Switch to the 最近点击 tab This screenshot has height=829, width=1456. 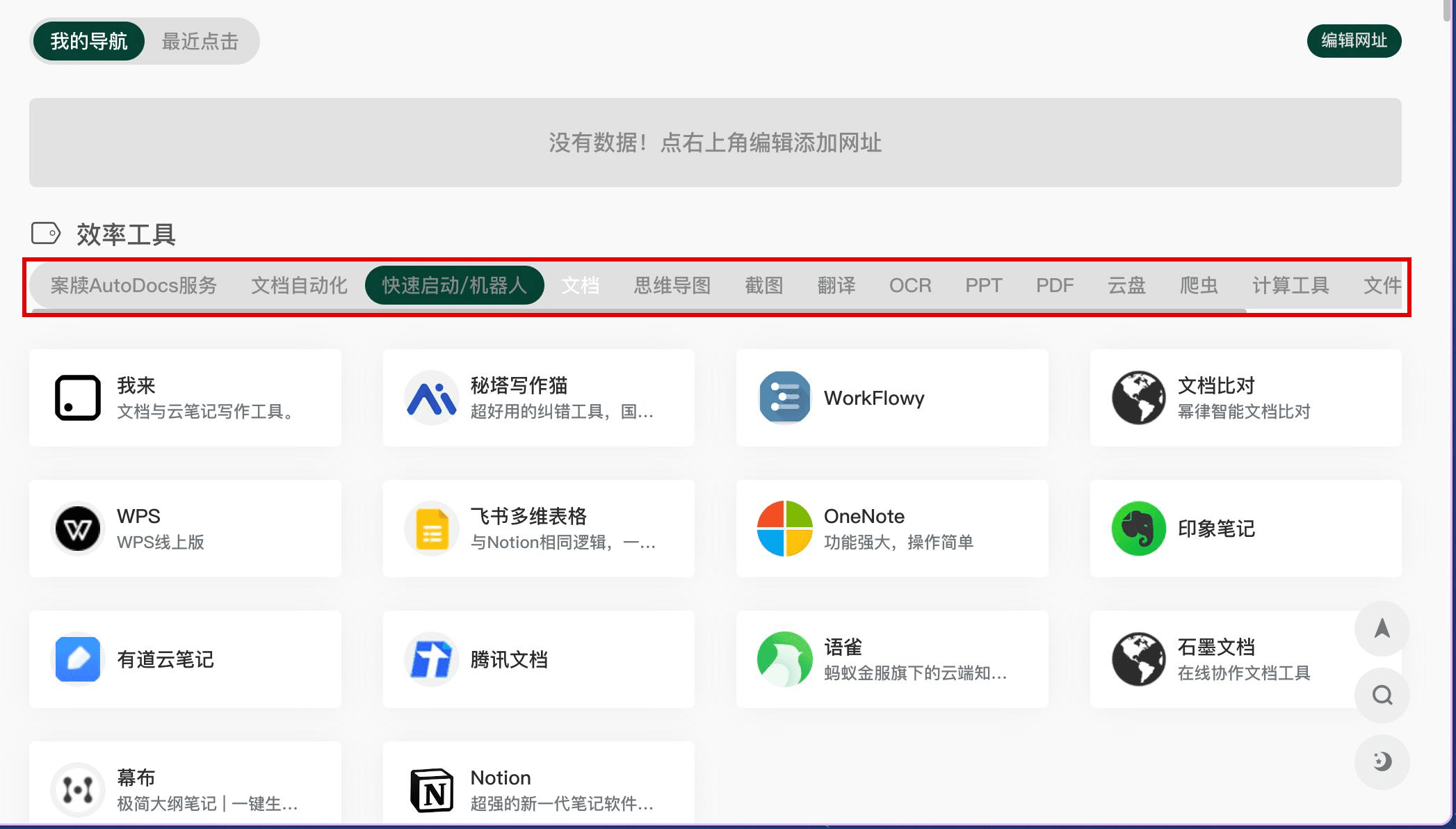click(200, 41)
